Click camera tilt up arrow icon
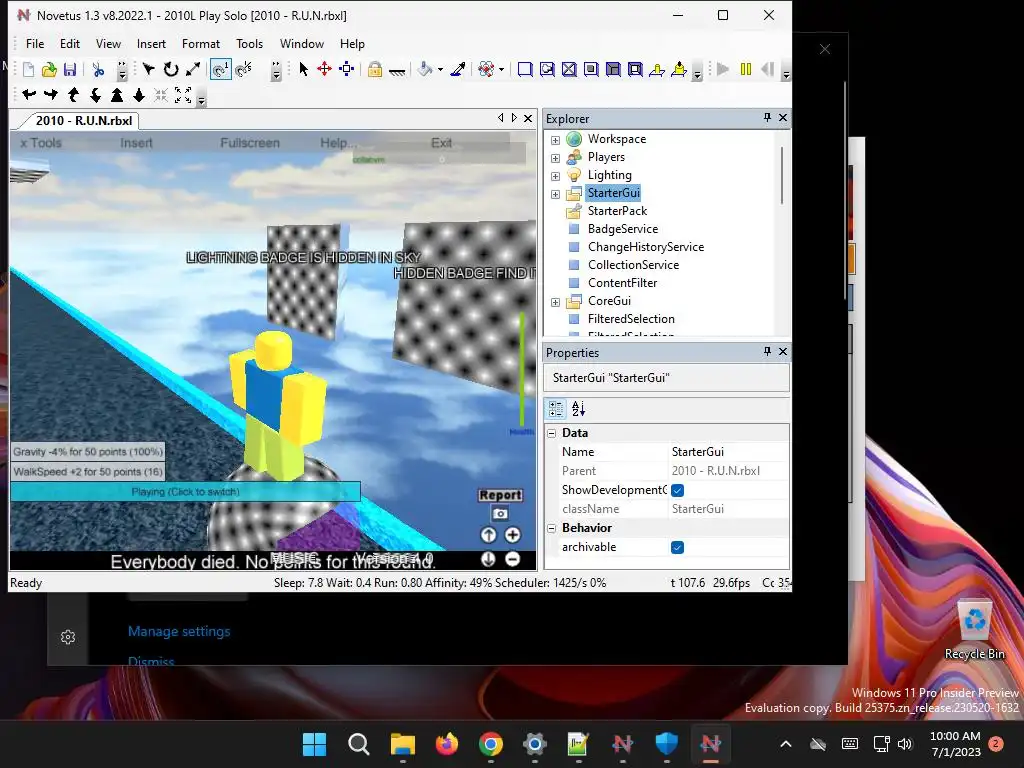The image size is (1024, 768). [73, 95]
